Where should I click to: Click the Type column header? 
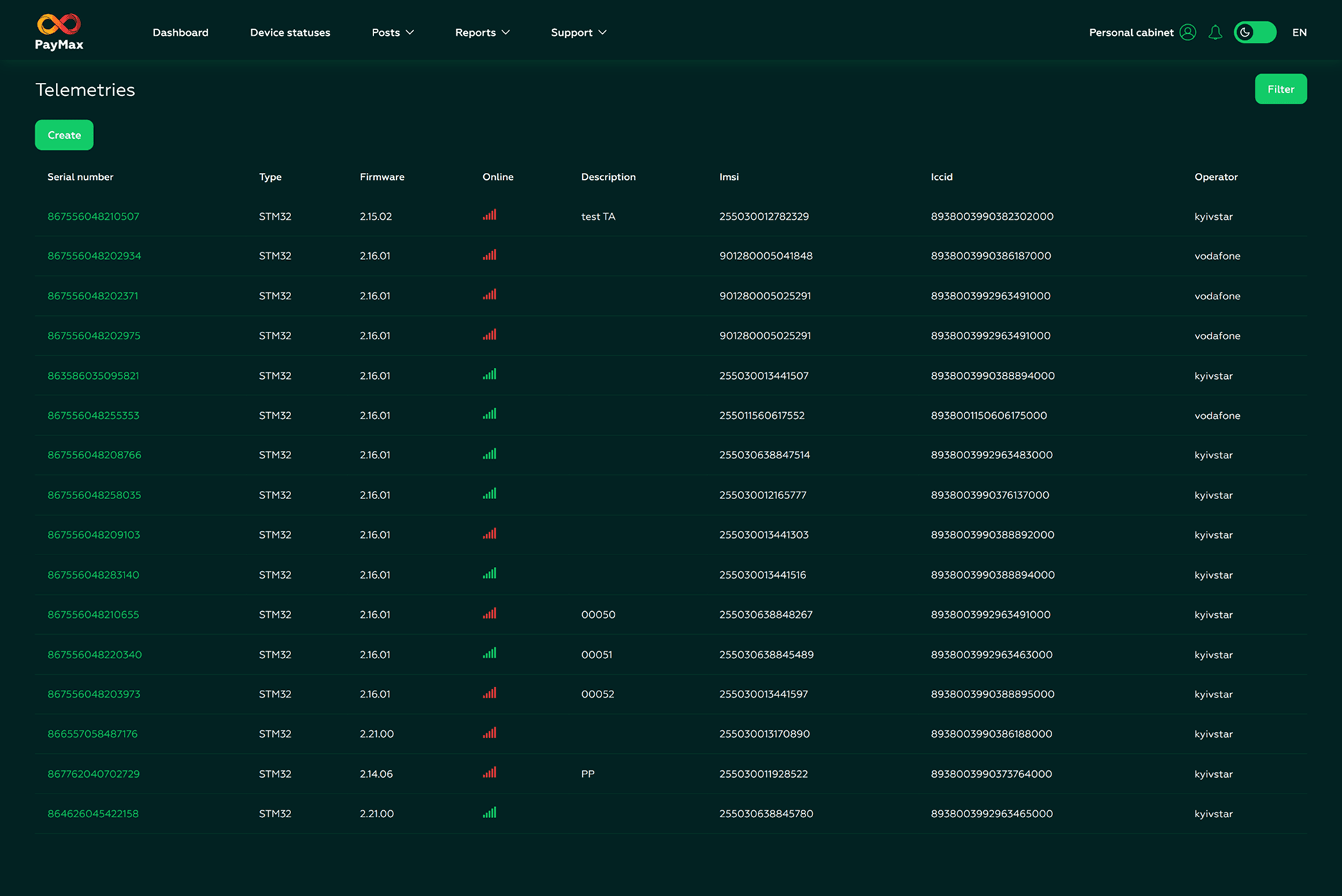click(x=270, y=177)
